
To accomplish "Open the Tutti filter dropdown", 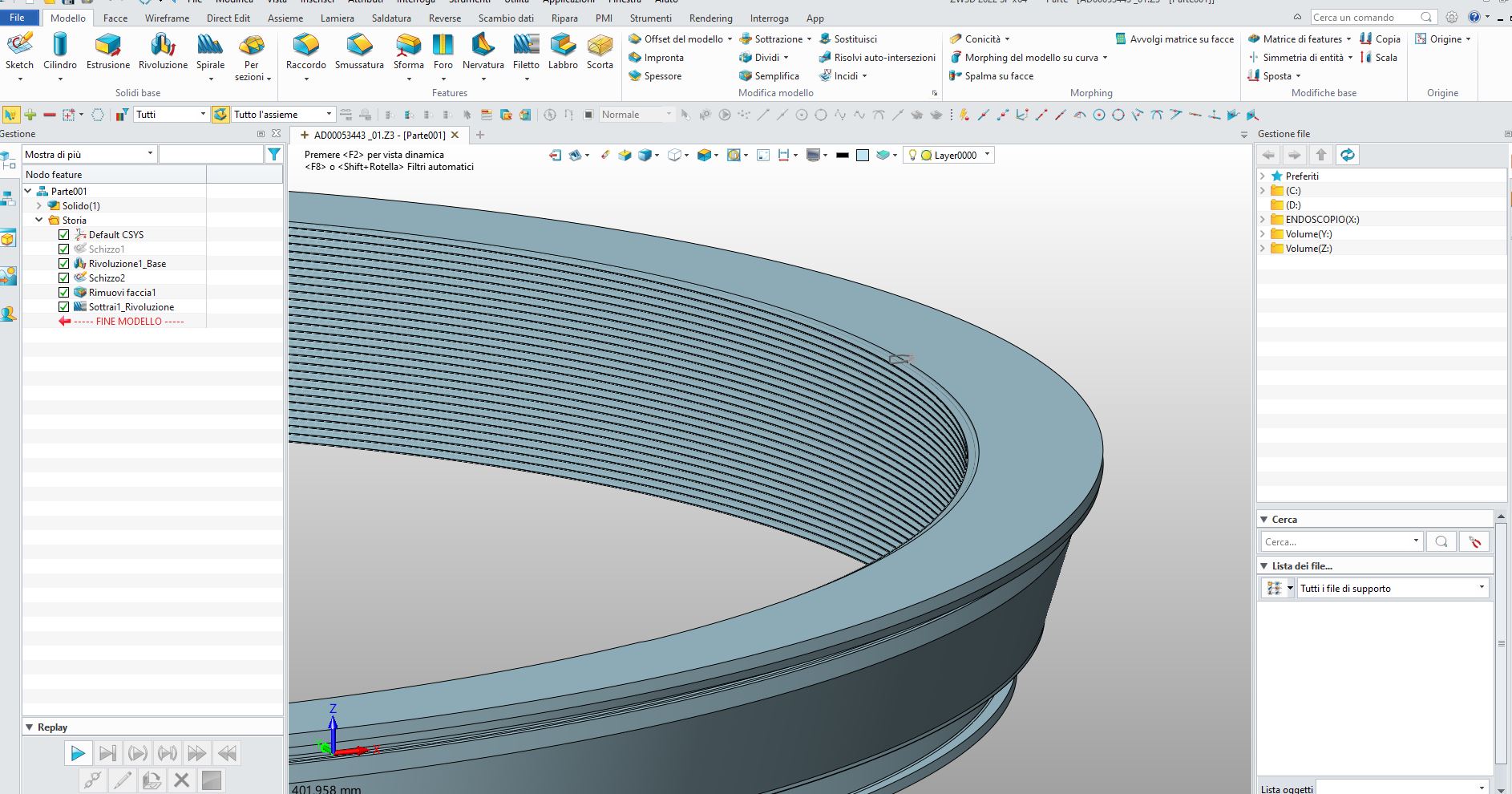I will (171, 115).
